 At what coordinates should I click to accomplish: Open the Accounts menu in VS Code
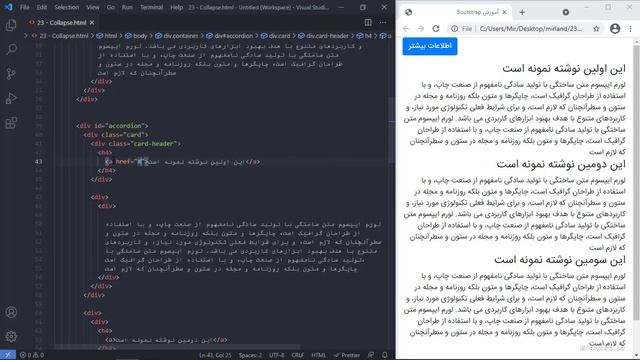coord(11,312)
